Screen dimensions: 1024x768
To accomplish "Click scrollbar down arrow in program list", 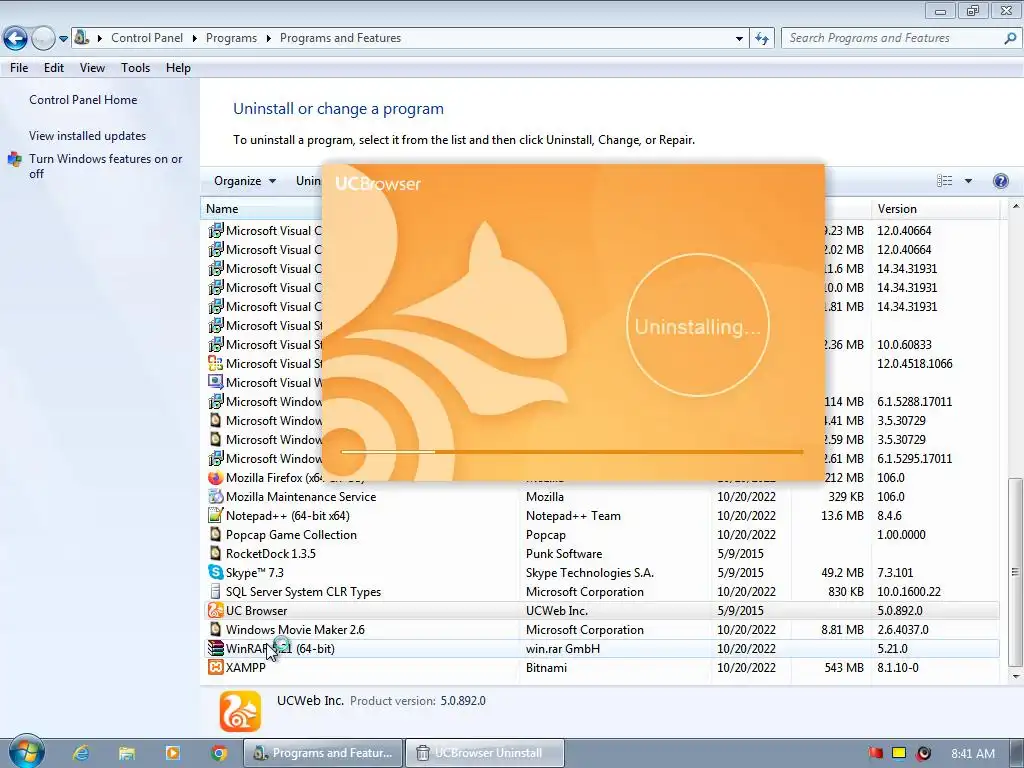I will point(1015,677).
